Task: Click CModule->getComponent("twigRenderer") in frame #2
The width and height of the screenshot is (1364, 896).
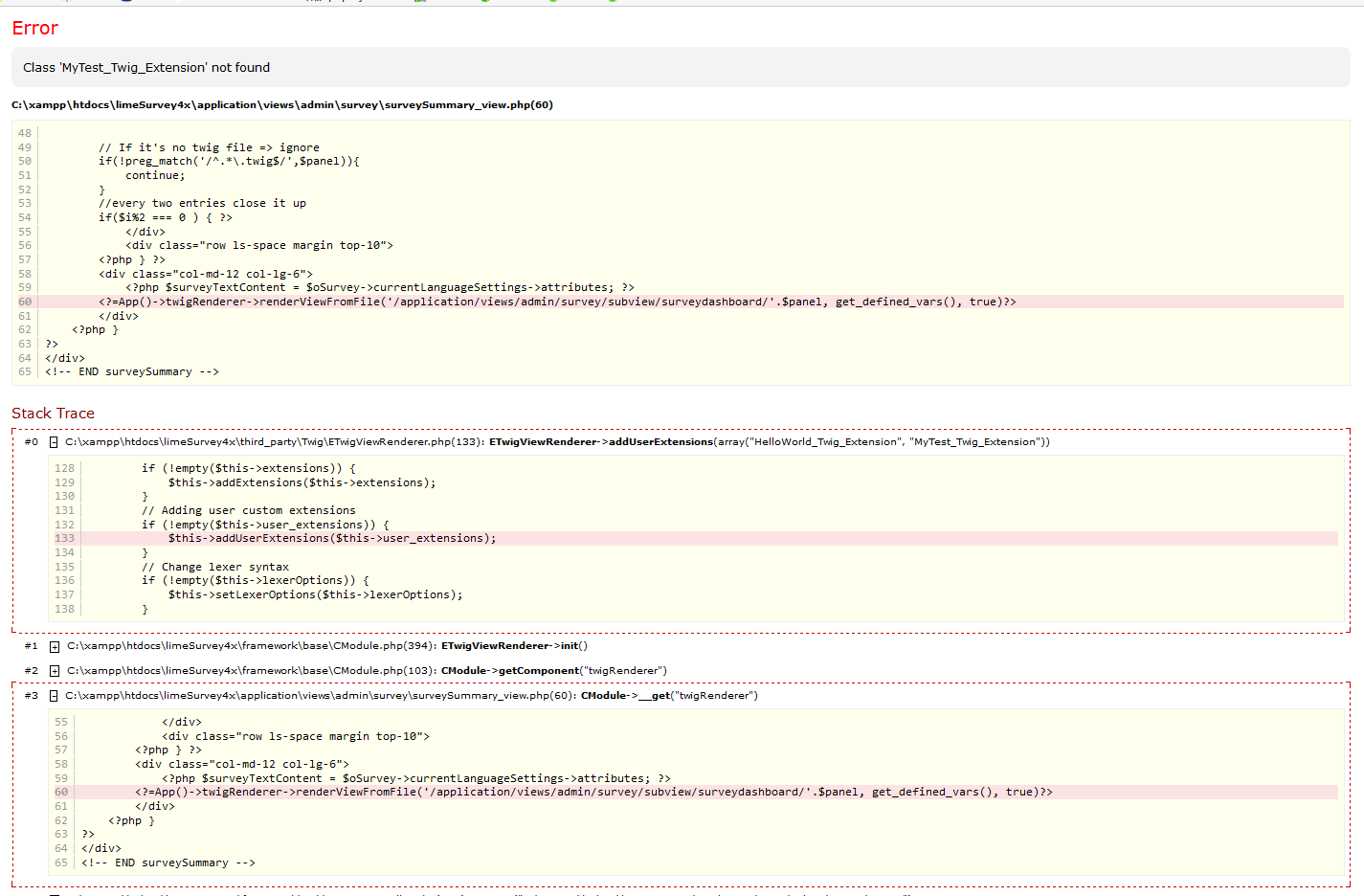Action: click(553, 671)
